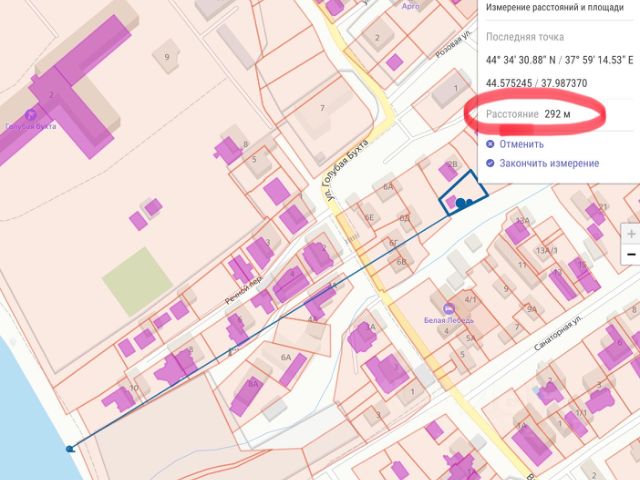The height and width of the screenshot is (480, 640).
Task: Click building number 7 on the map
Action: click(322, 108)
